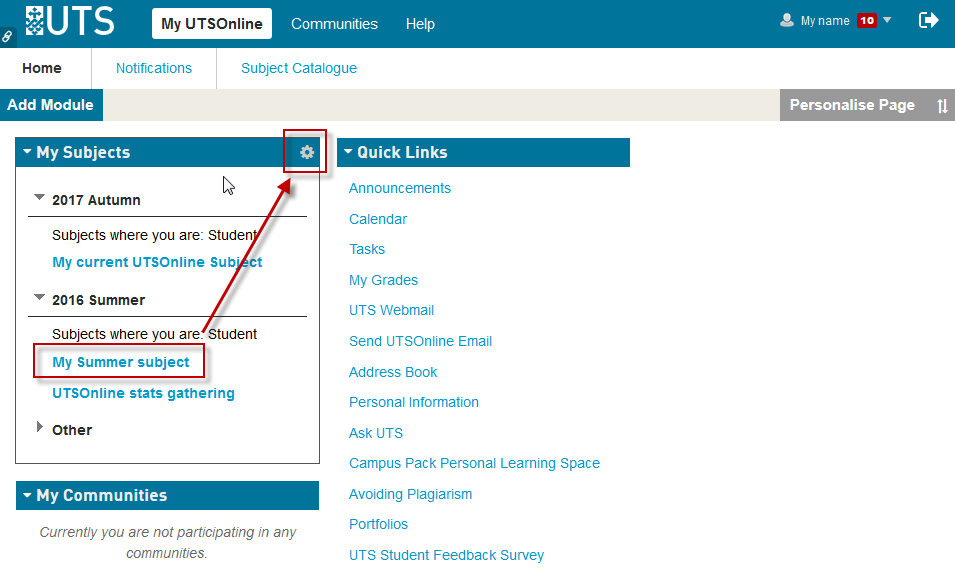Click the Personalise Page button

[x=851, y=105]
